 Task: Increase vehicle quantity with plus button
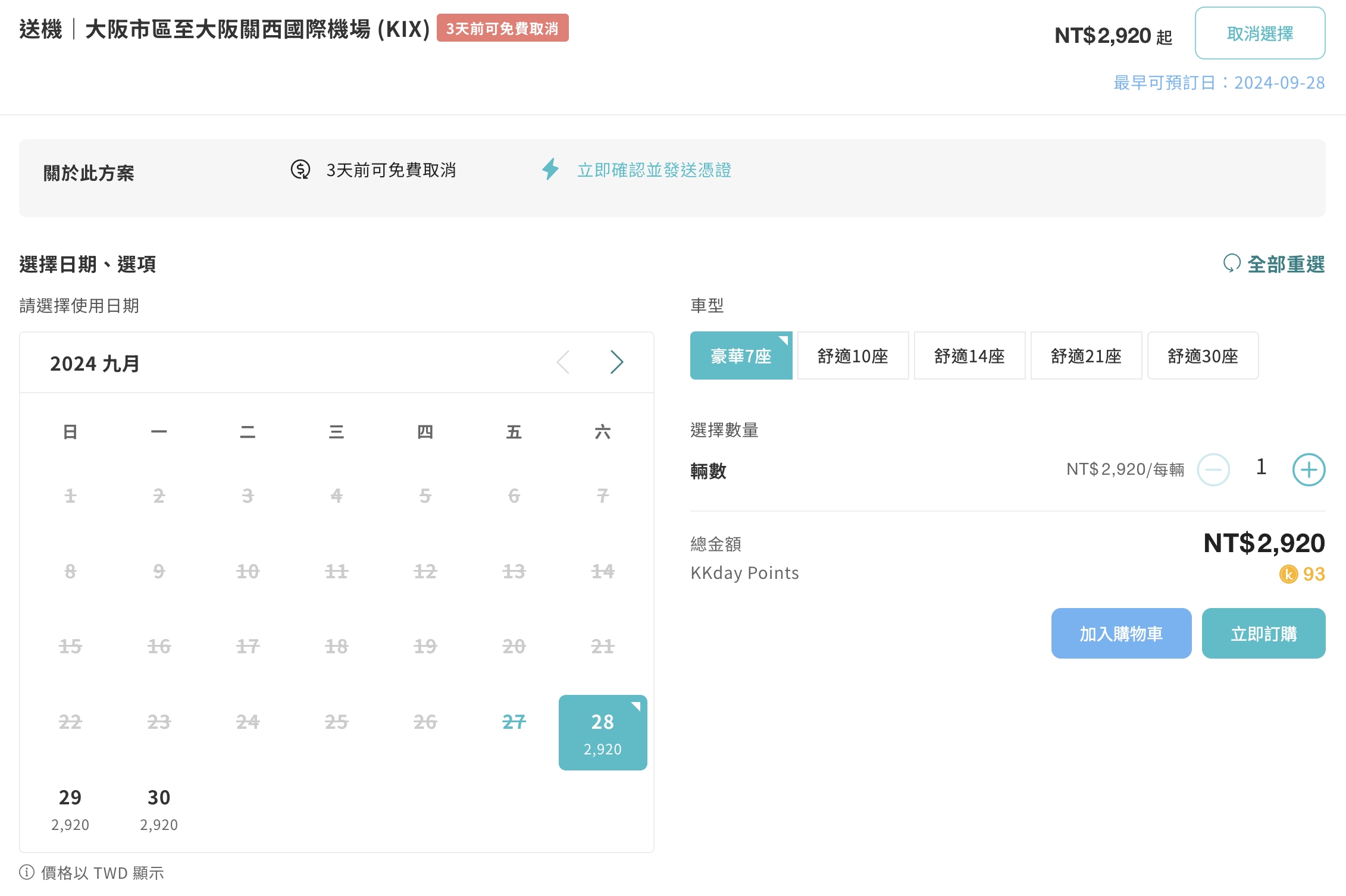[x=1309, y=469]
